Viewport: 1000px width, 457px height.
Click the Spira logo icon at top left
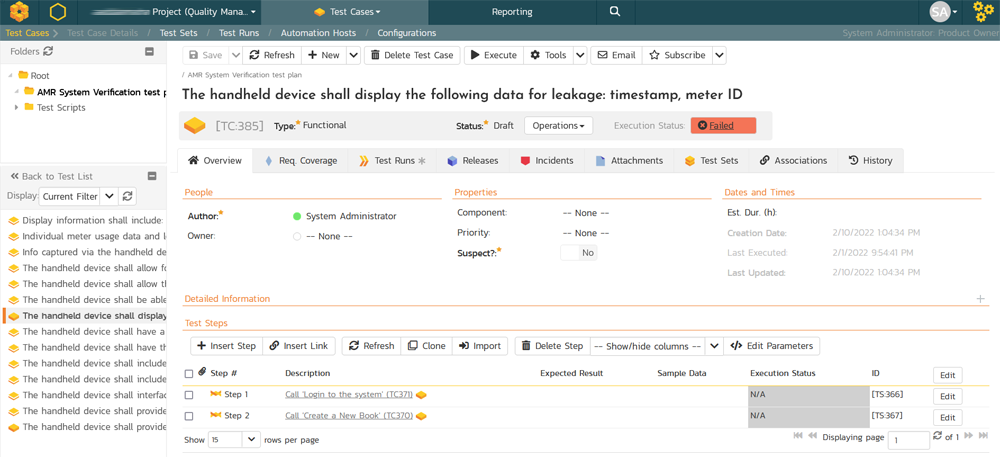pos(19,12)
